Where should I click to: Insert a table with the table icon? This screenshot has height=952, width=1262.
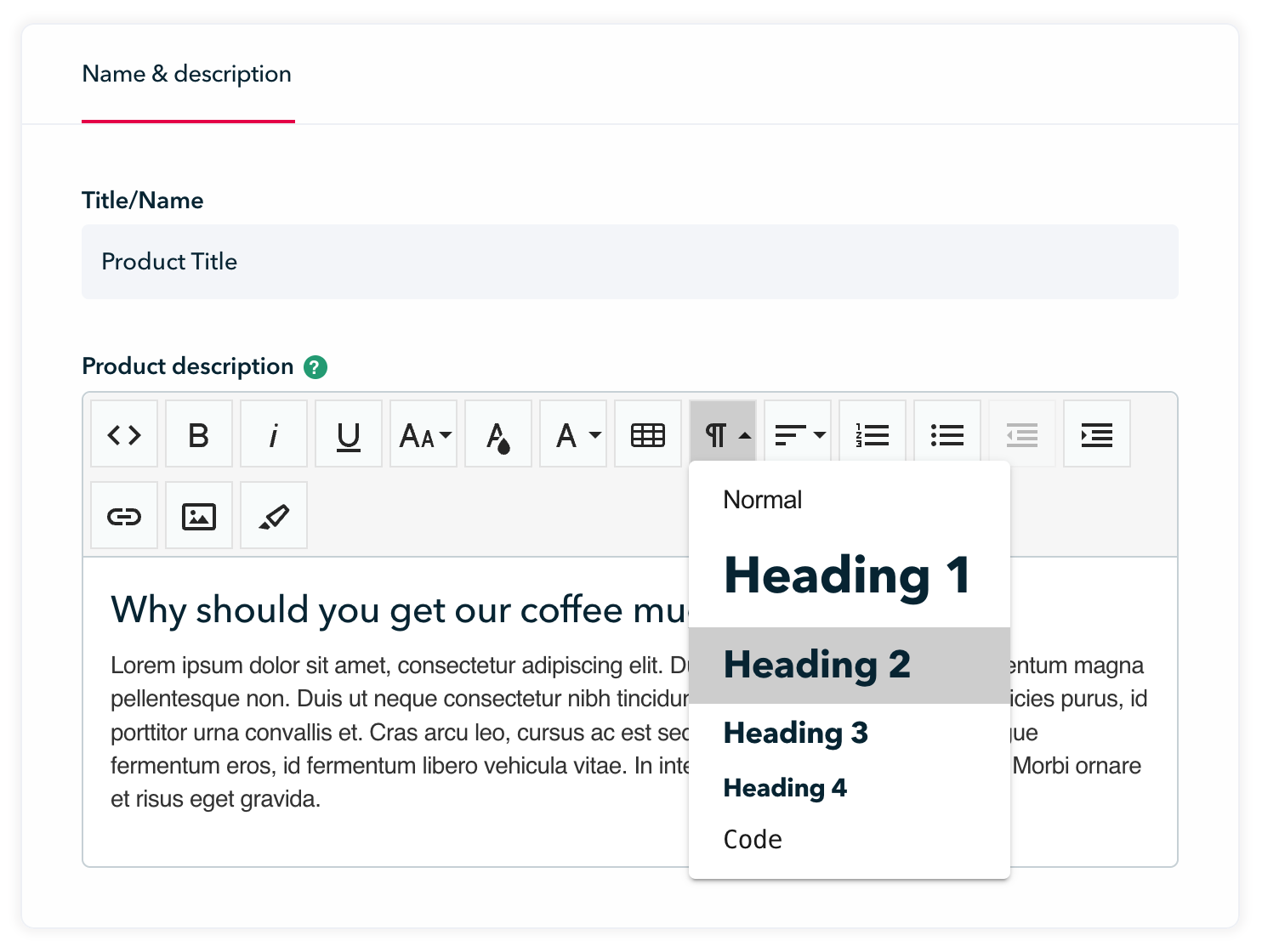click(648, 434)
